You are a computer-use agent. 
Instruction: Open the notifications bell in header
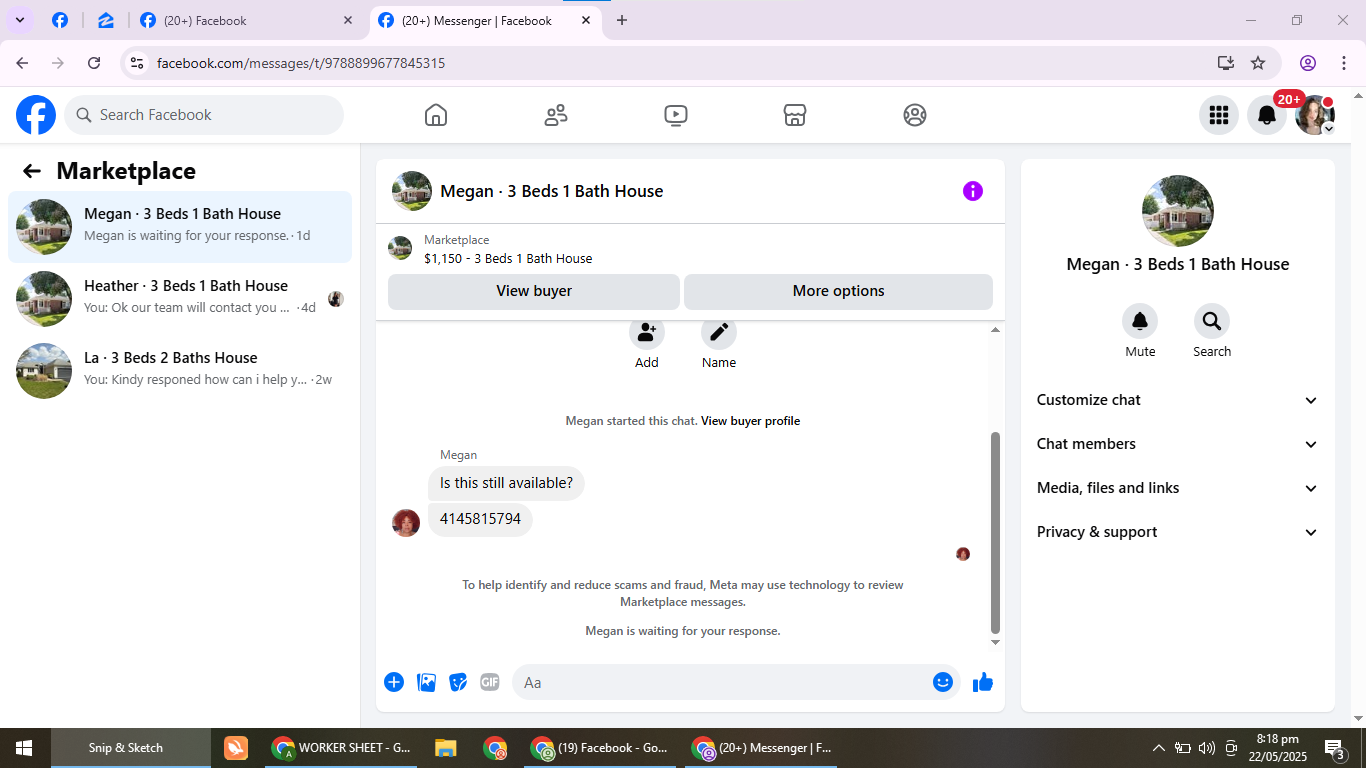pos(1267,115)
